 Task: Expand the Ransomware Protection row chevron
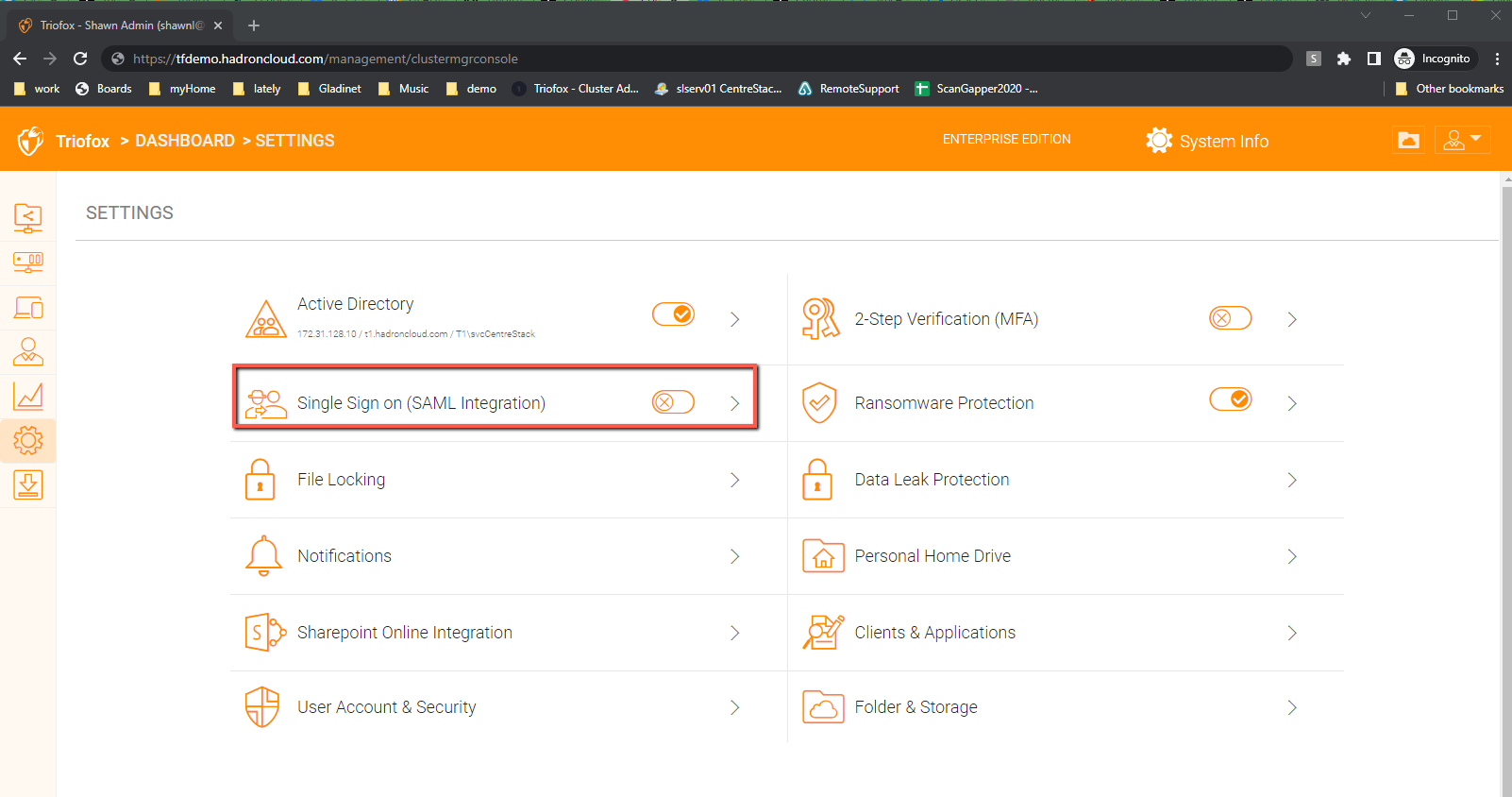pyautogui.click(x=1292, y=403)
